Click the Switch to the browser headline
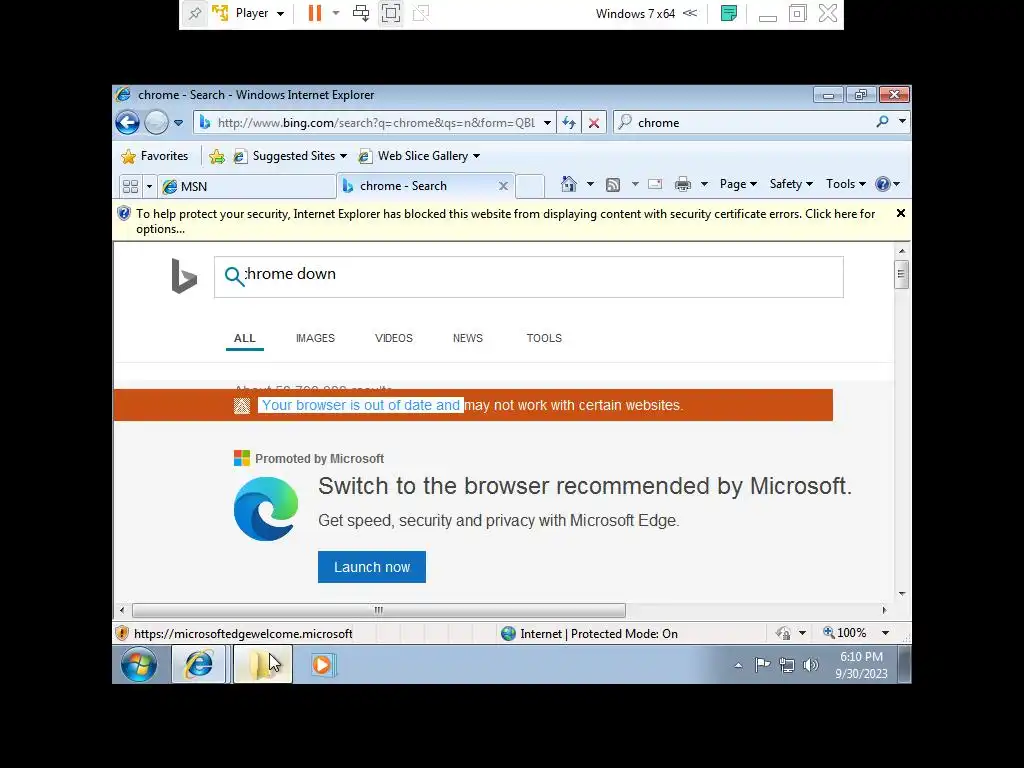The width and height of the screenshot is (1024, 768). 584,486
